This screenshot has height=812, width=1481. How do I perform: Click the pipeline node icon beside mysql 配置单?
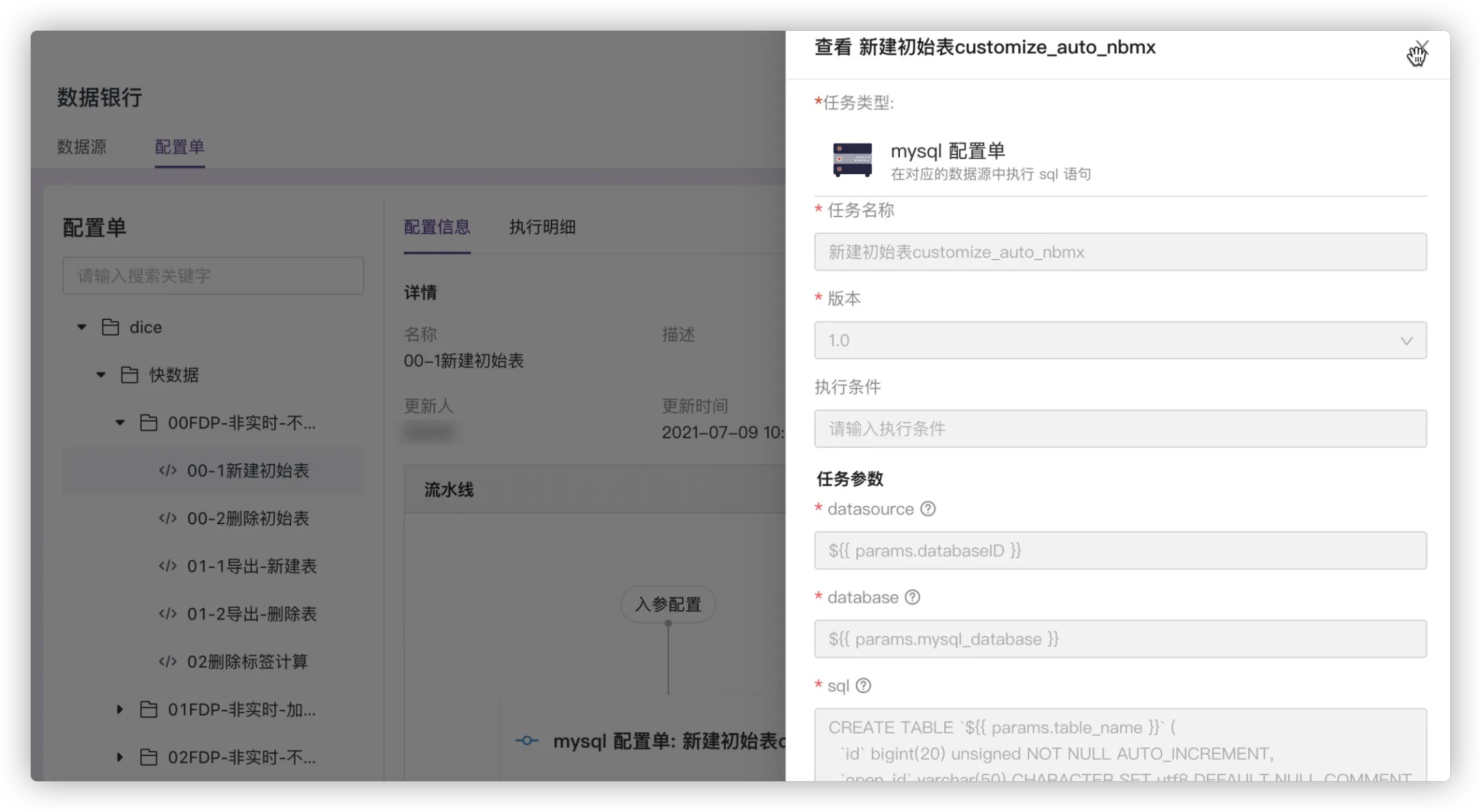pos(526,741)
